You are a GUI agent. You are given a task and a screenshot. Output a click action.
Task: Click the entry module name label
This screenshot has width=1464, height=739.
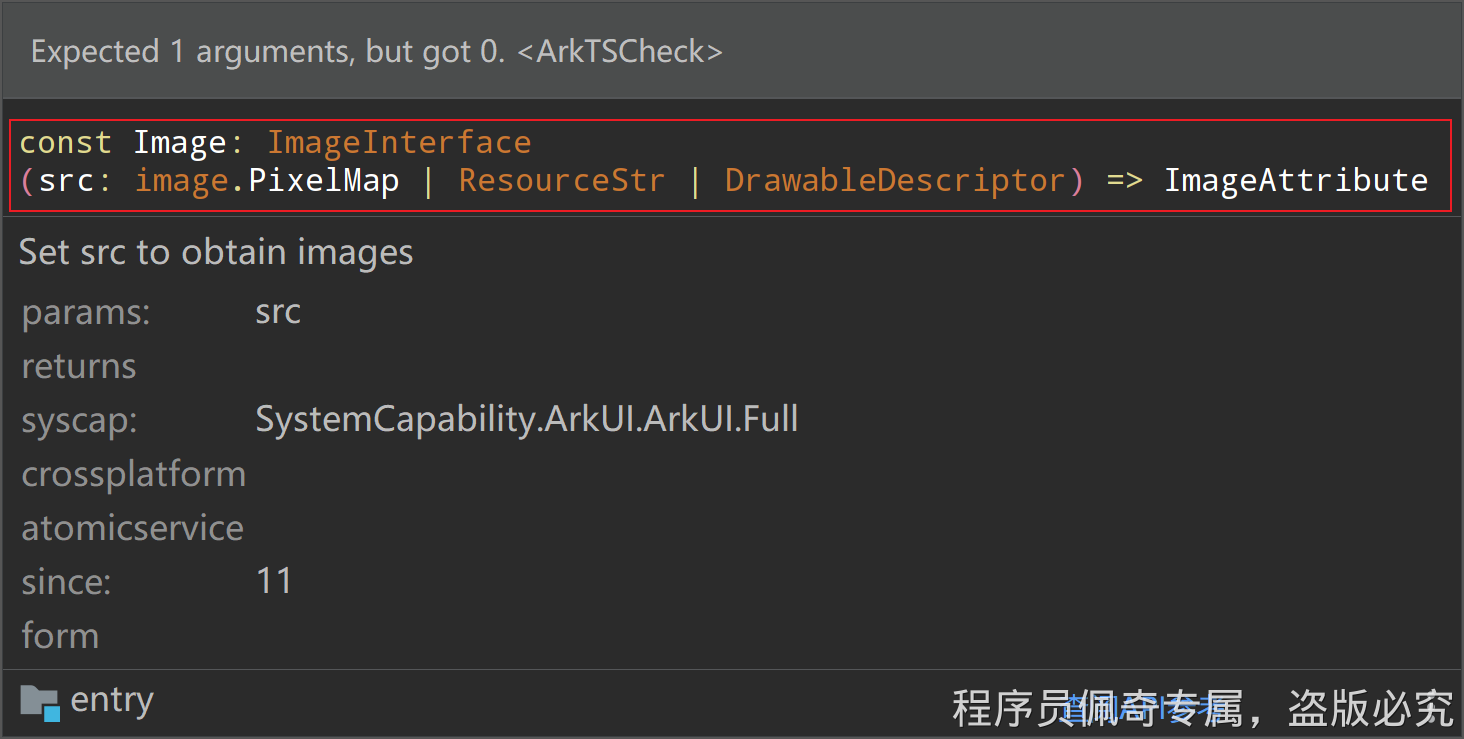[x=112, y=701]
